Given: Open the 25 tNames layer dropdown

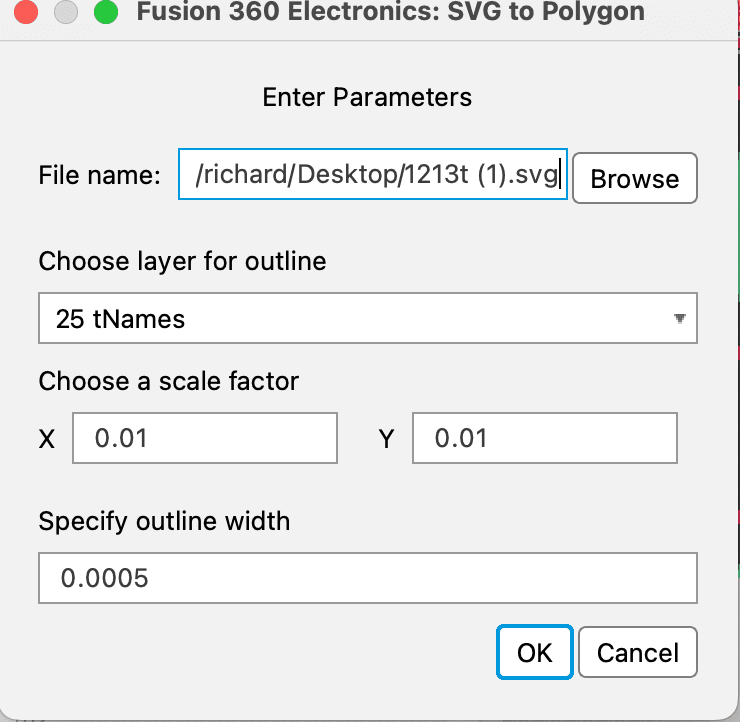Looking at the screenshot, I should [x=368, y=318].
